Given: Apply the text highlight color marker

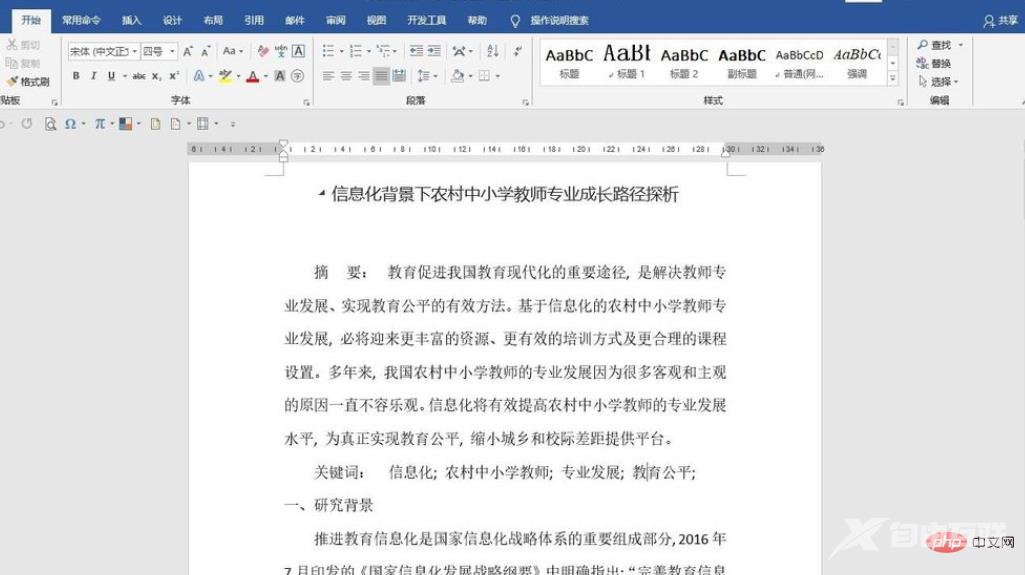Looking at the screenshot, I should [225, 76].
